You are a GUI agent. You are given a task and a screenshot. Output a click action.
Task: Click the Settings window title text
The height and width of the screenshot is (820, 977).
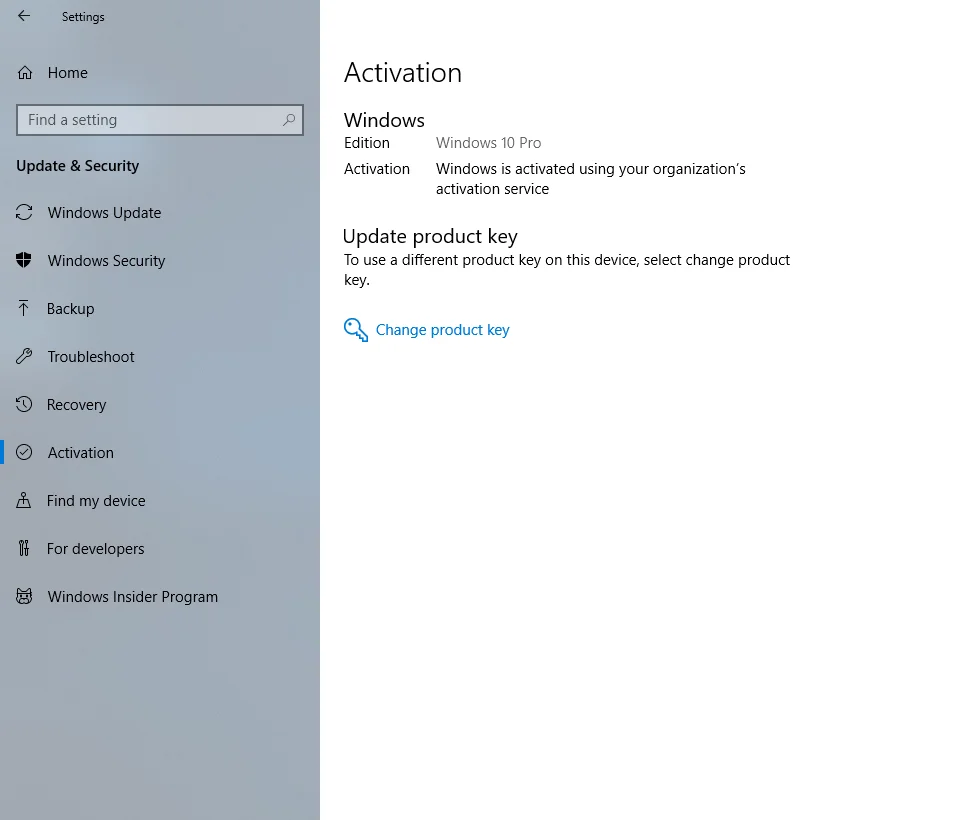tap(83, 17)
